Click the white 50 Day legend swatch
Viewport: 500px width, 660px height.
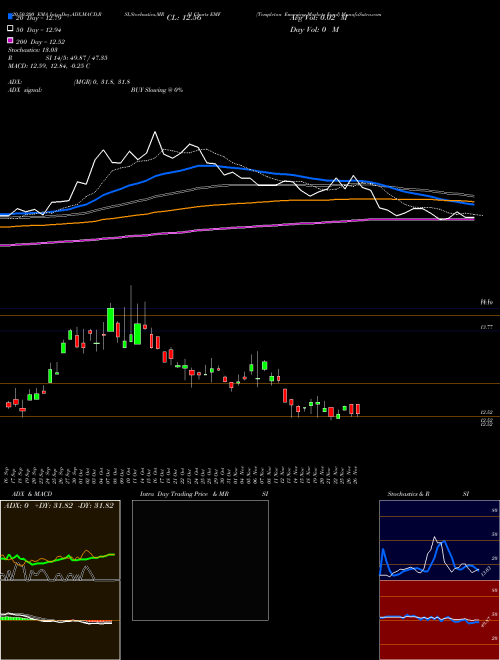(10, 29)
